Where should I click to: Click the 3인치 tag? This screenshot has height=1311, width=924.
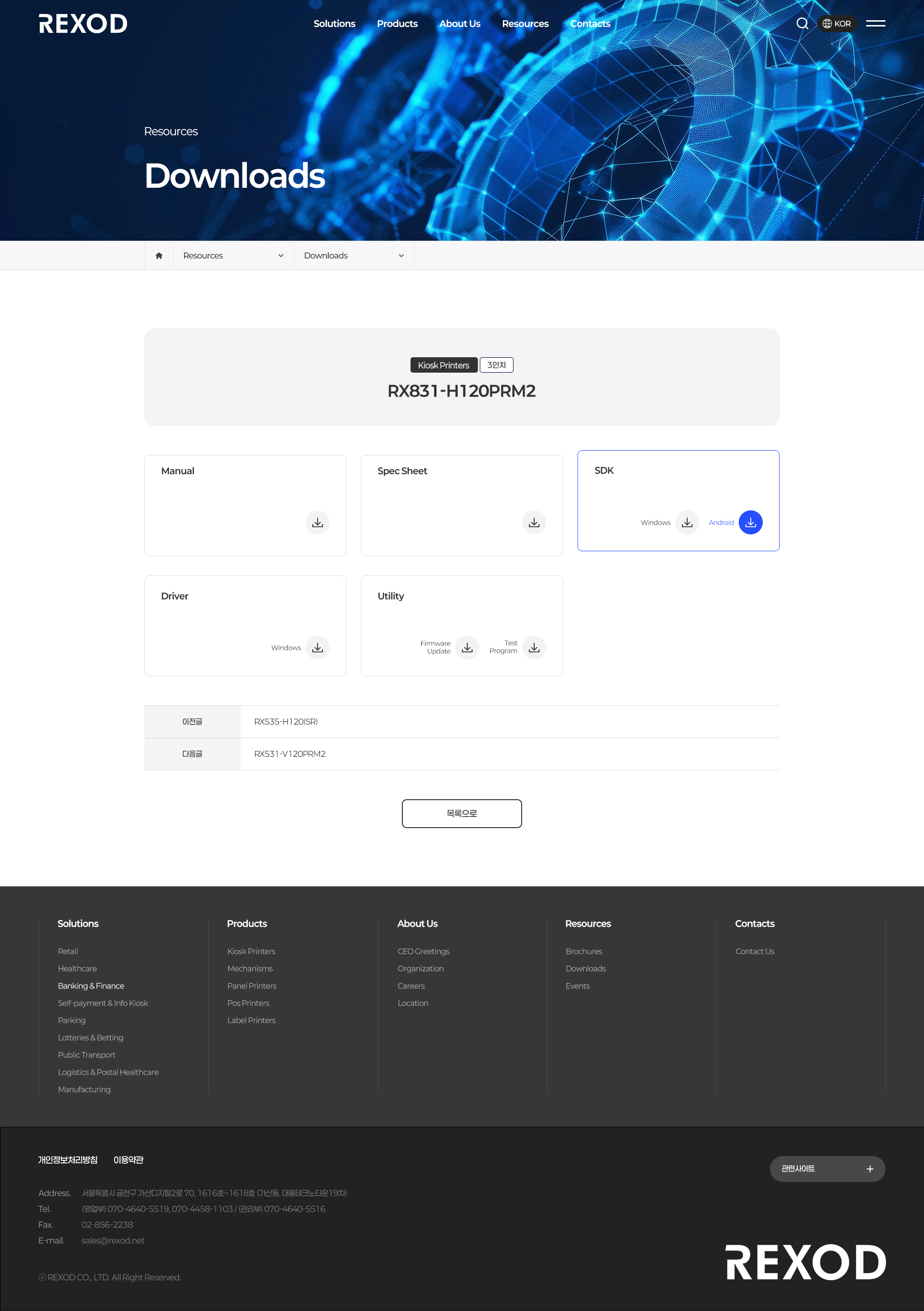[x=497, y=365]
